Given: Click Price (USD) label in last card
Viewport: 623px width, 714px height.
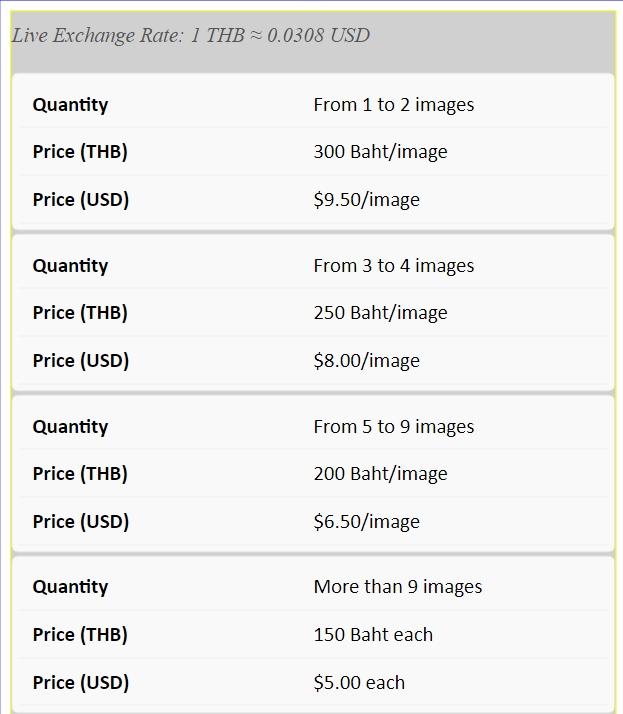Looking at the screenshot, I should click(81, 683).
